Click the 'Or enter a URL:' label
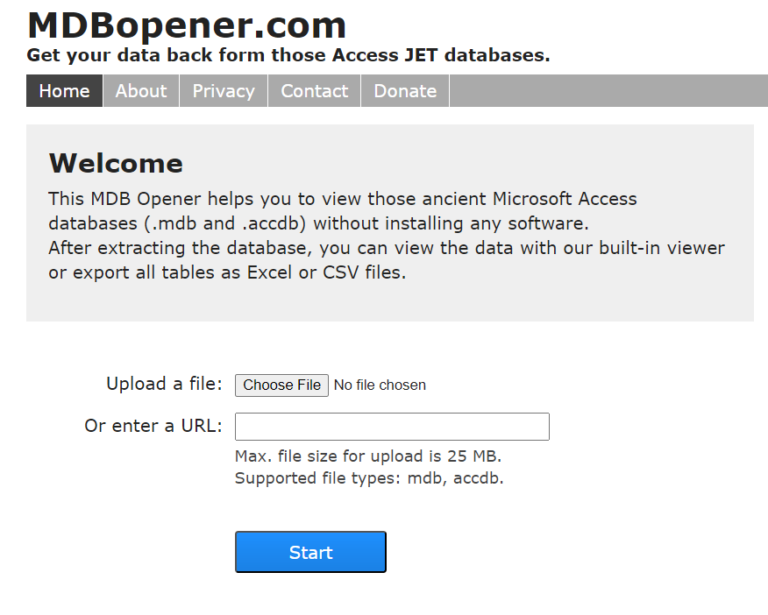The height and width of the screenshot is (615, 768). click(x=153, y=426)
